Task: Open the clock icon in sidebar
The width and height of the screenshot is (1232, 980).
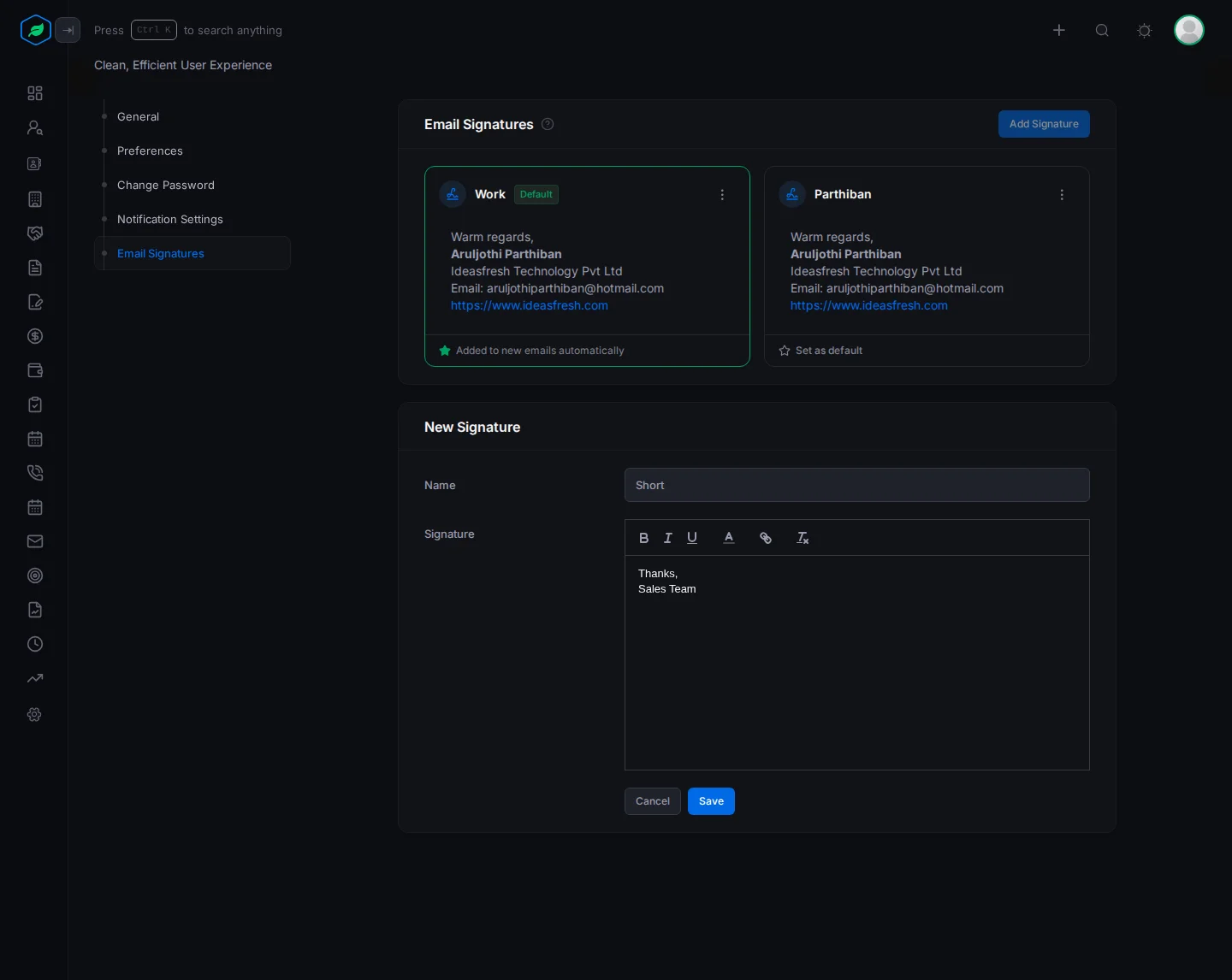Action: [35, 644]
